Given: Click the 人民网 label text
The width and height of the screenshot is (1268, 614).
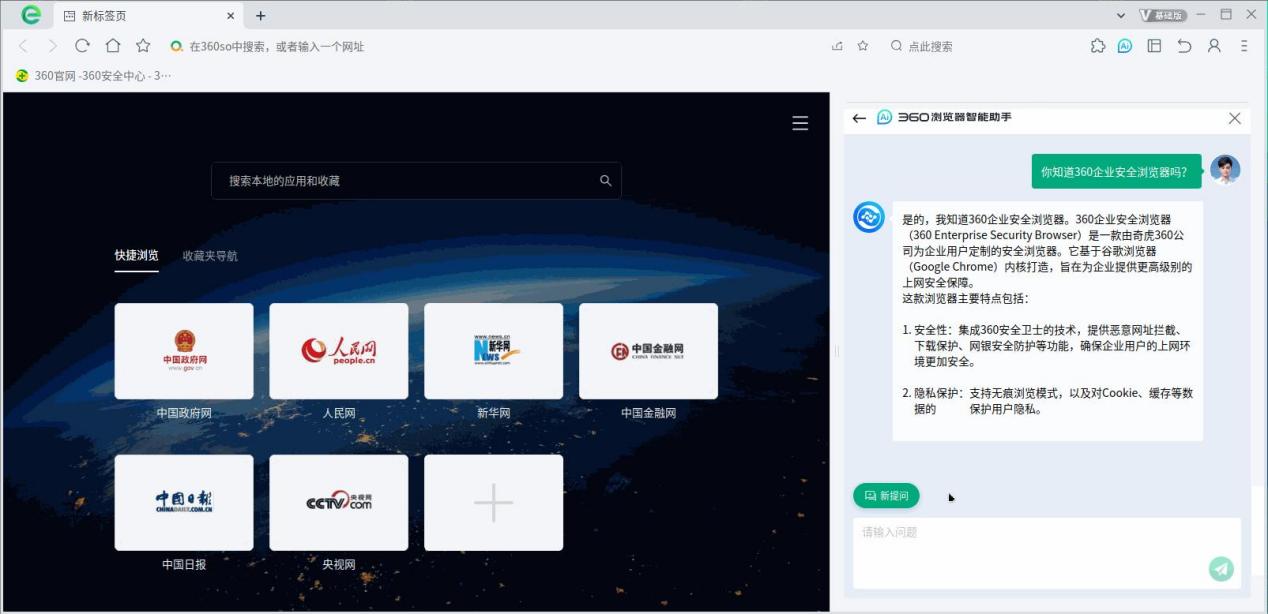Looking at the screenshot, I should tap(339, 413).
